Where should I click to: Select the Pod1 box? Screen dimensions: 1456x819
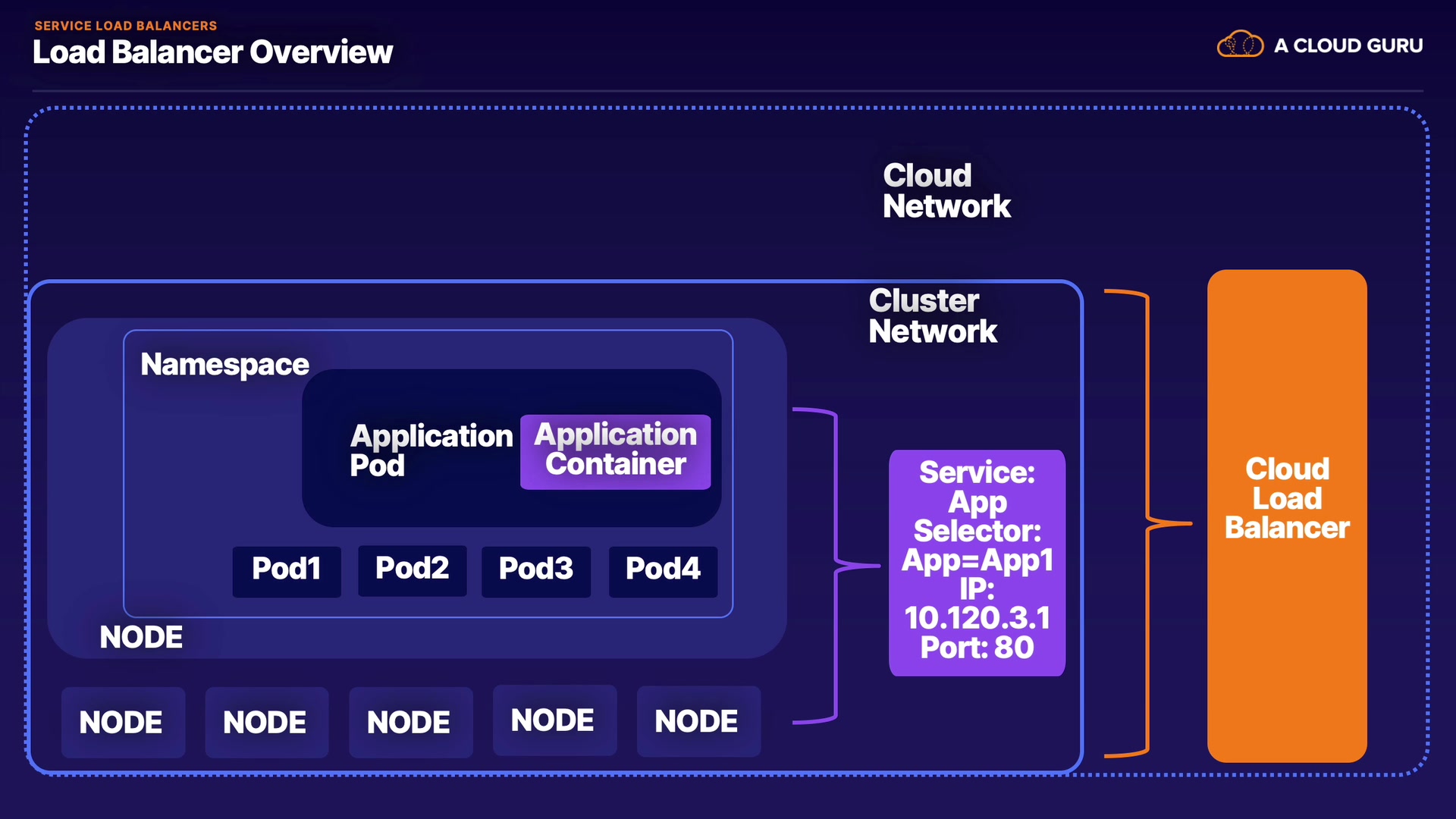pos(287,570)
